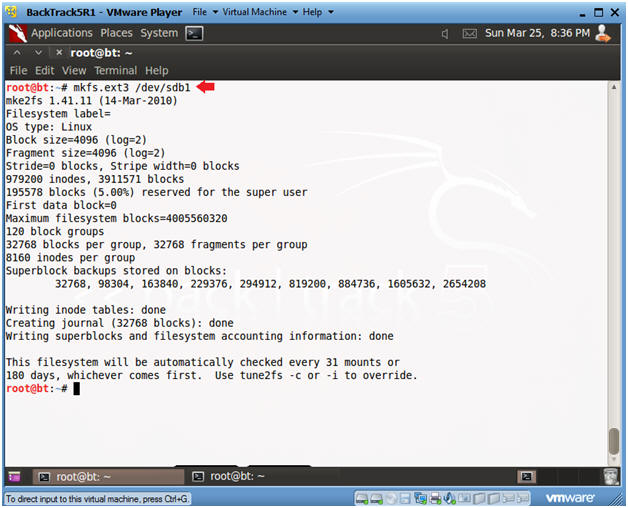Click the second hard disk device icon in VMware status bar
The width and height of the screenshot is (628, 508).
coord(376,498)
